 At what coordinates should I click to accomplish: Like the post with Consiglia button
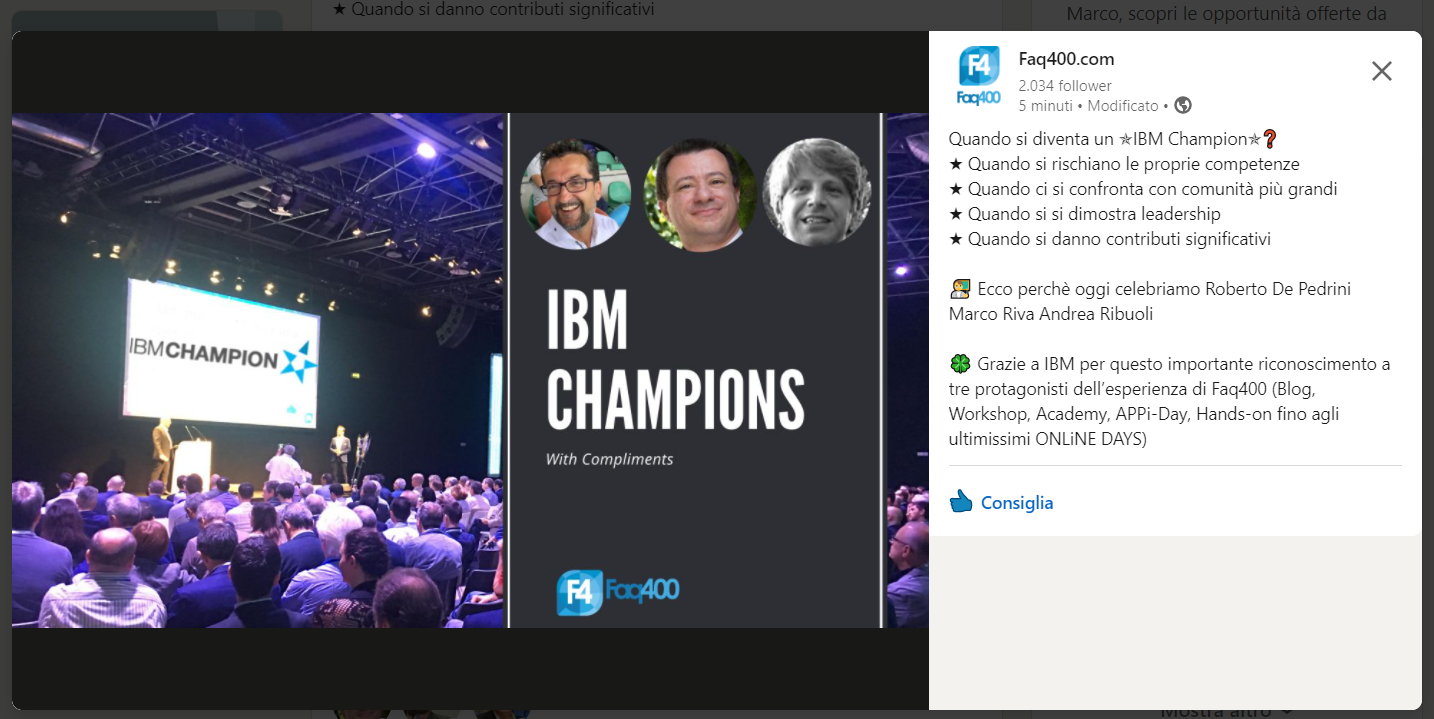[1001, 502]
